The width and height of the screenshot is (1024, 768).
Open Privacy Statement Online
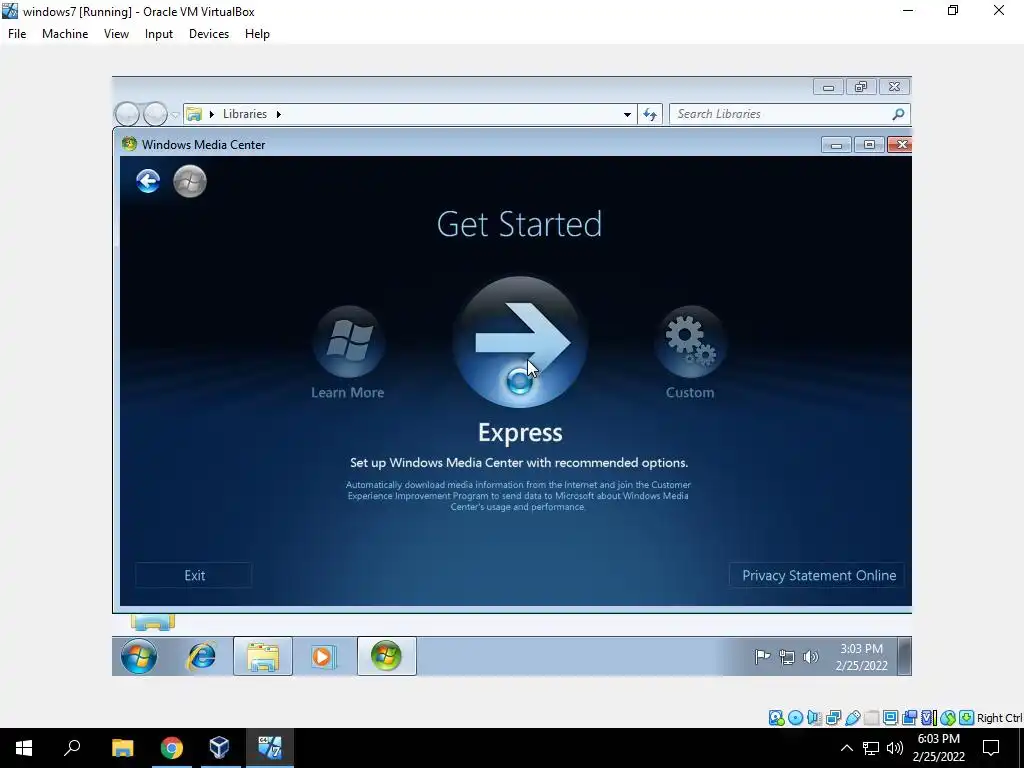tap(818, 575)
